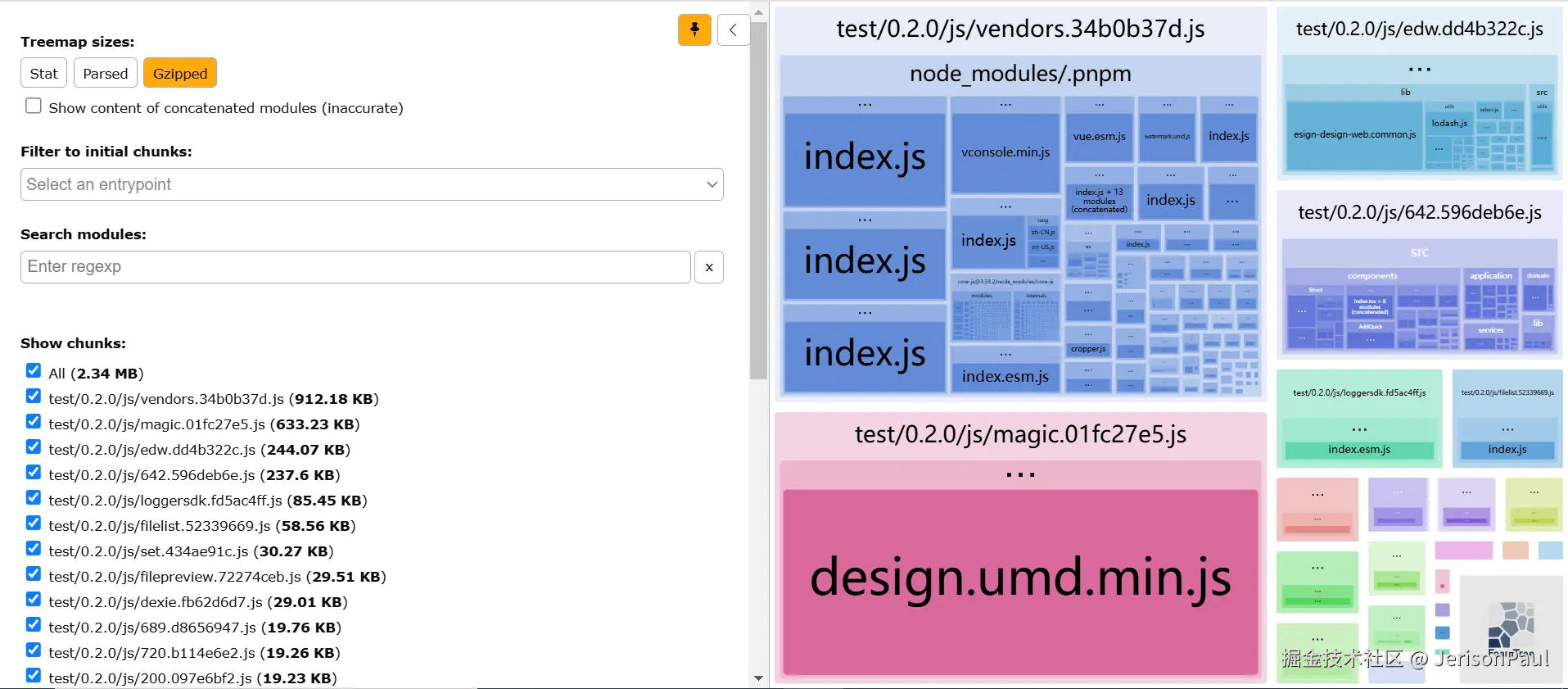Select Gzipped treemap size
This screenshot has height=689, width=1568.
click(x=180, y=73)
